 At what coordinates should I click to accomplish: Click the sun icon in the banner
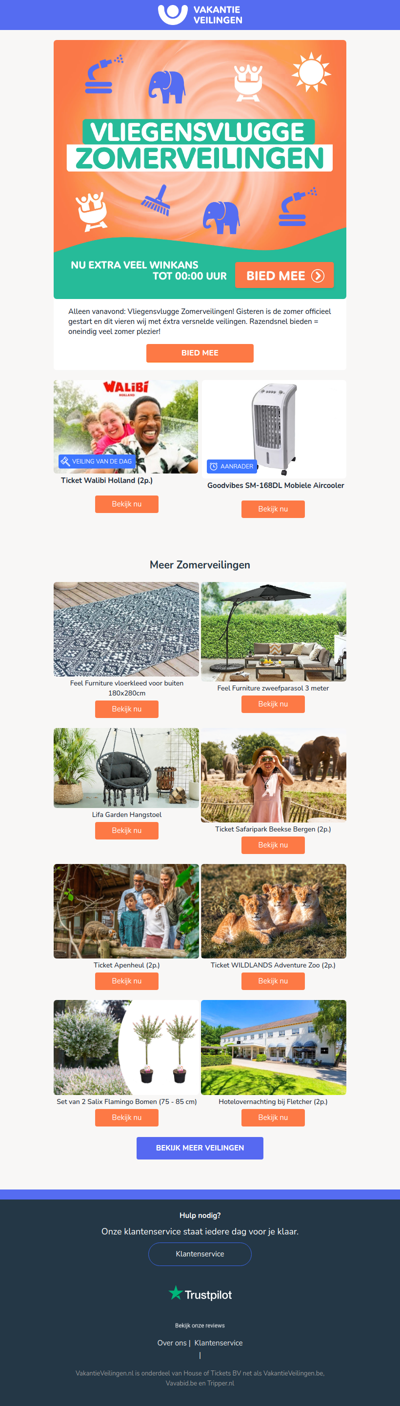coord(310,73)
